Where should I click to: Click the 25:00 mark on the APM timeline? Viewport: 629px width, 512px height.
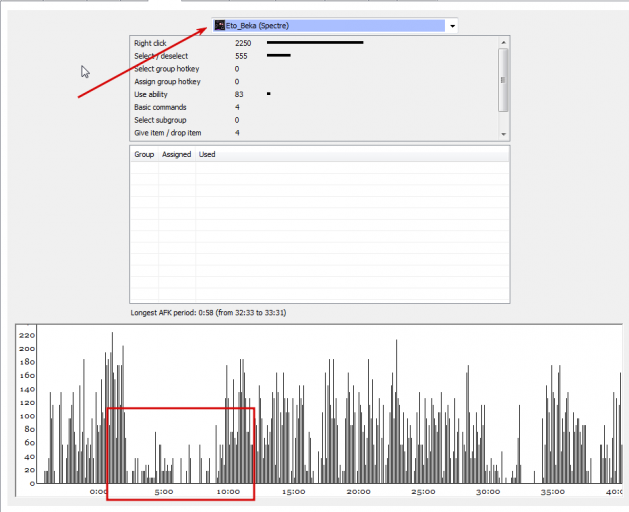click(x=423, y=492)
